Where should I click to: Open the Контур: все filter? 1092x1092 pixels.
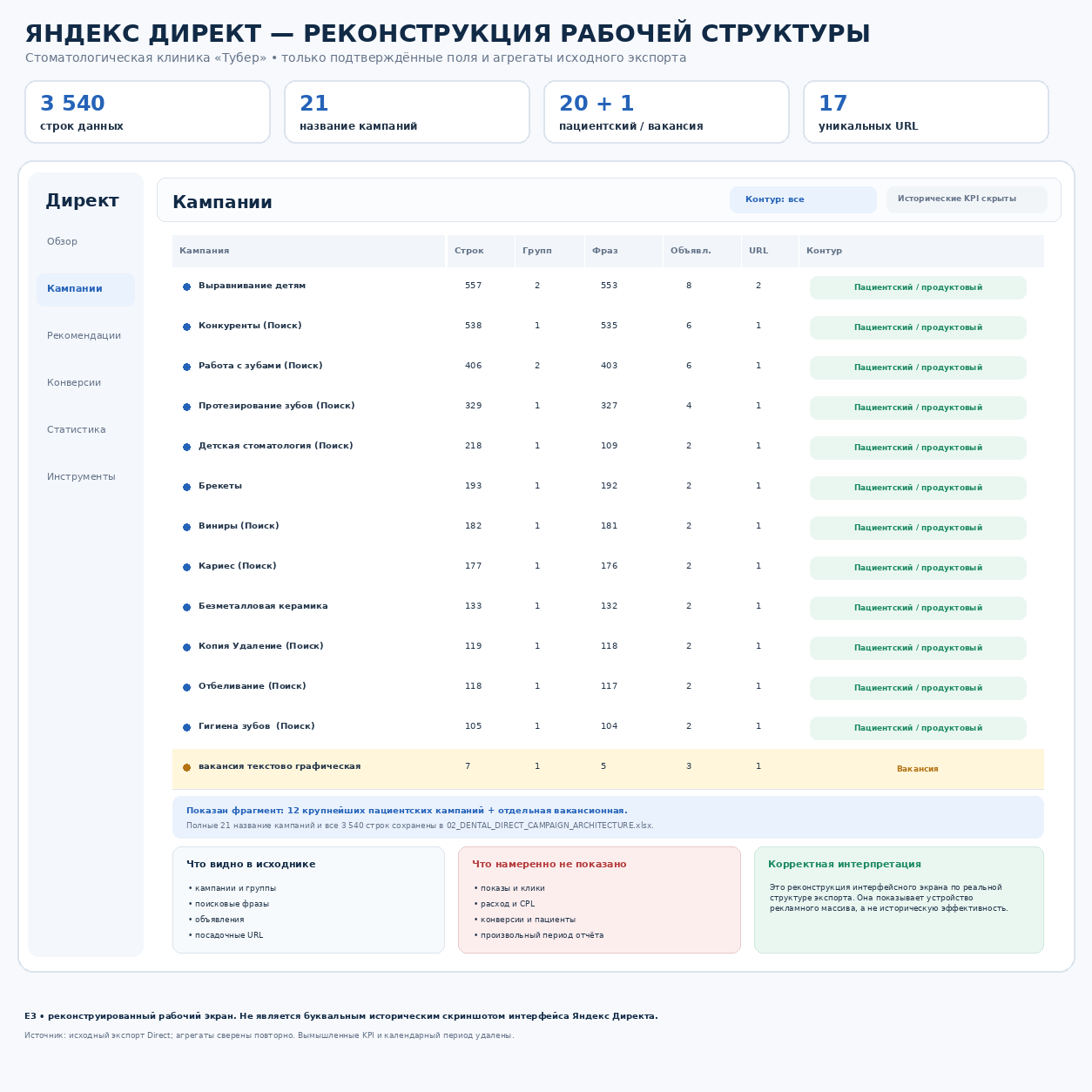pos(803,199)
